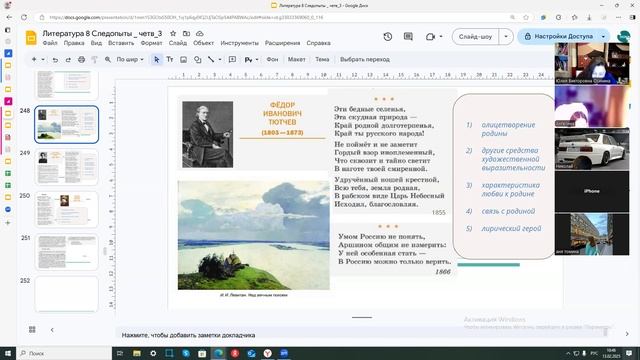Open version history clock icon
Viewport: 640px width, 360px height.
coord(388,37)
